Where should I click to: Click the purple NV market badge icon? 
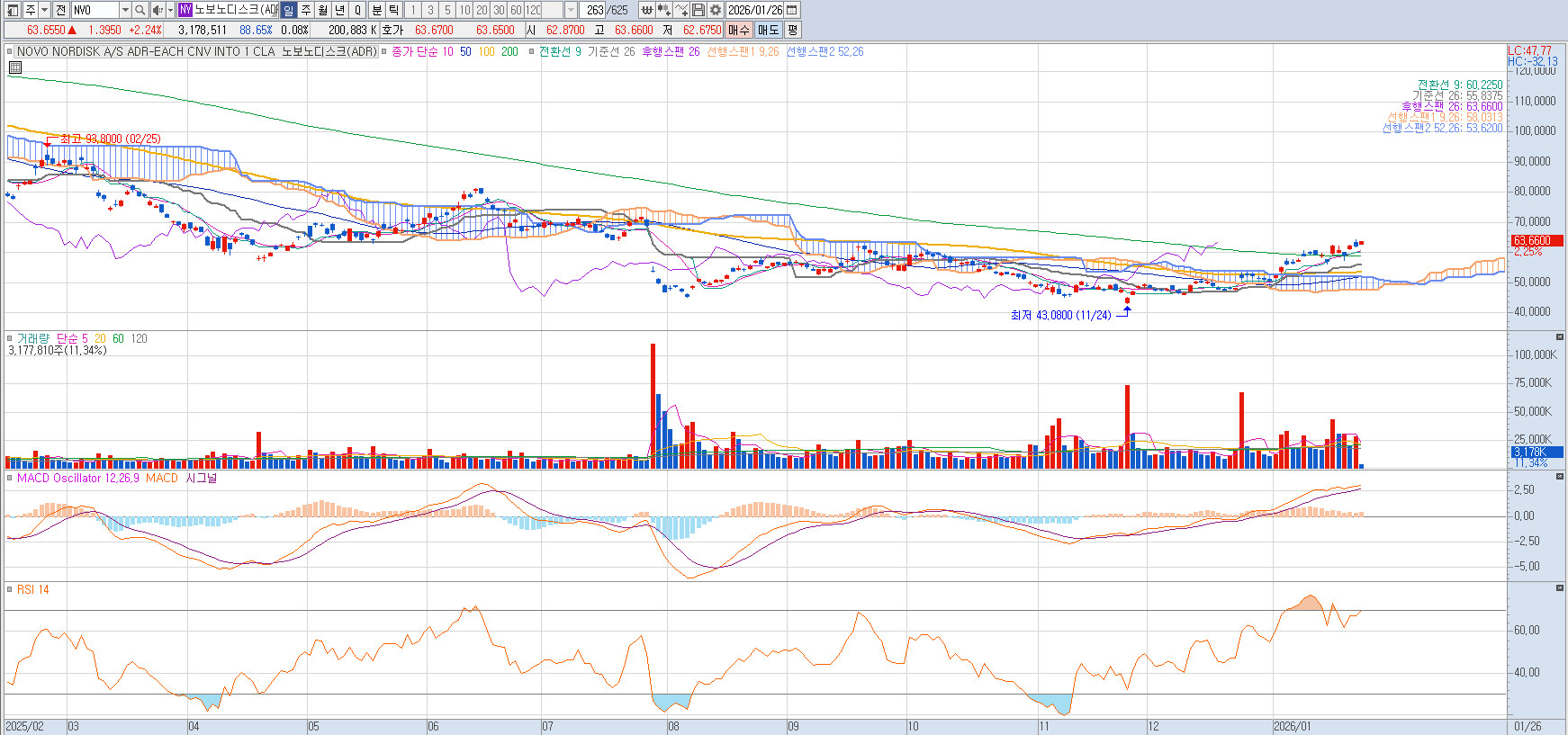coord(185,10)
